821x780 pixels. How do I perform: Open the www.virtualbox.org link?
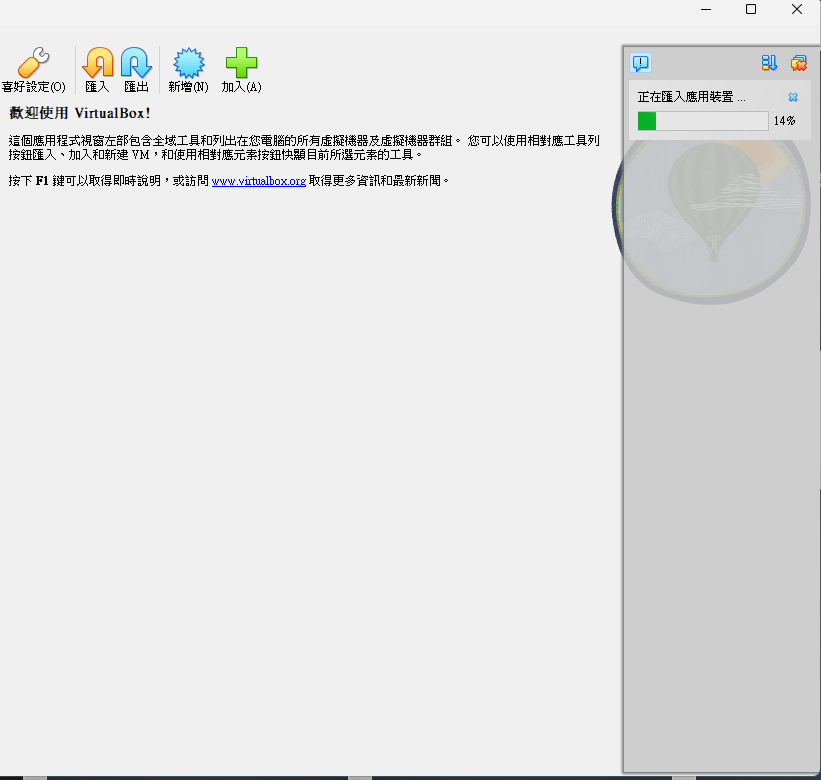(x=259, y=181)
